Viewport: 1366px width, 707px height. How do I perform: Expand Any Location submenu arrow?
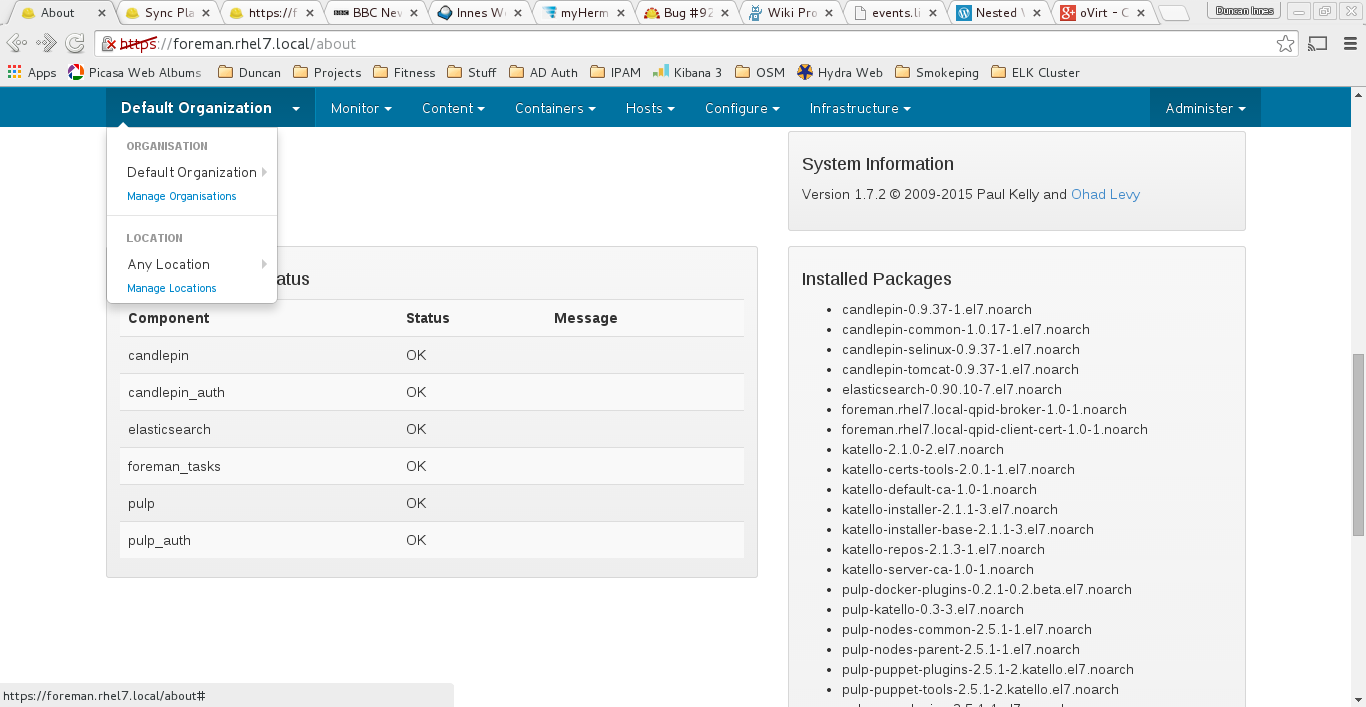coord(265,264)
